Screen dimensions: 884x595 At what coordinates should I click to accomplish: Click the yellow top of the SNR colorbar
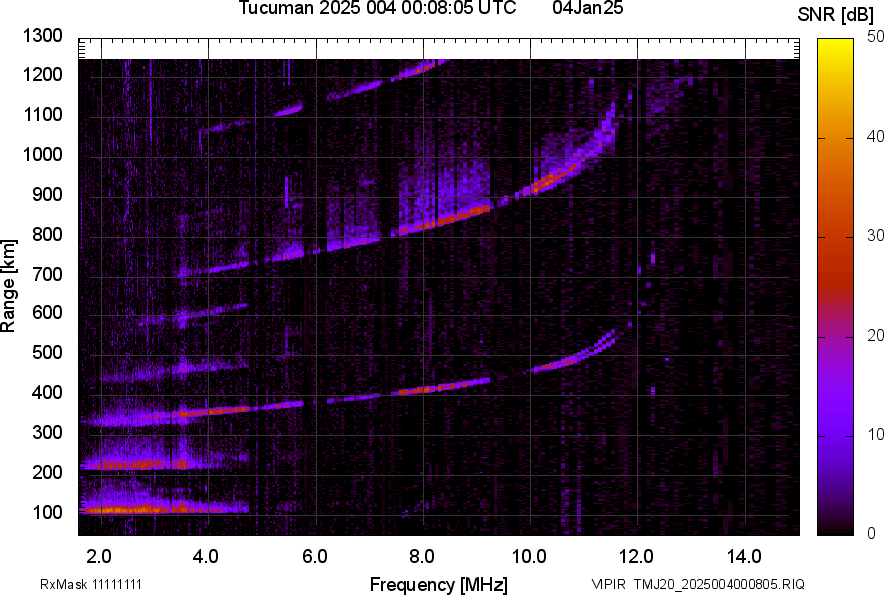837,46
